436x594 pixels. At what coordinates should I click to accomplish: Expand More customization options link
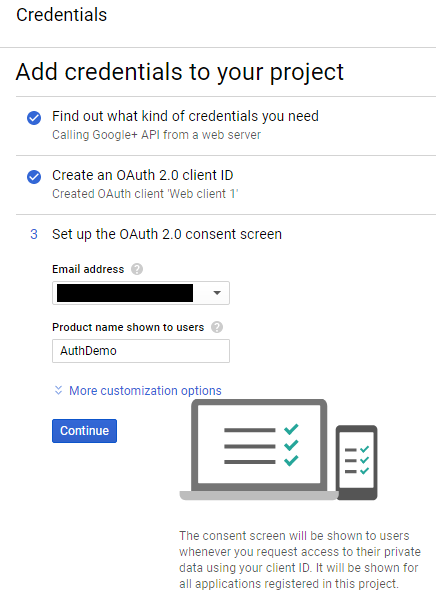145,391
